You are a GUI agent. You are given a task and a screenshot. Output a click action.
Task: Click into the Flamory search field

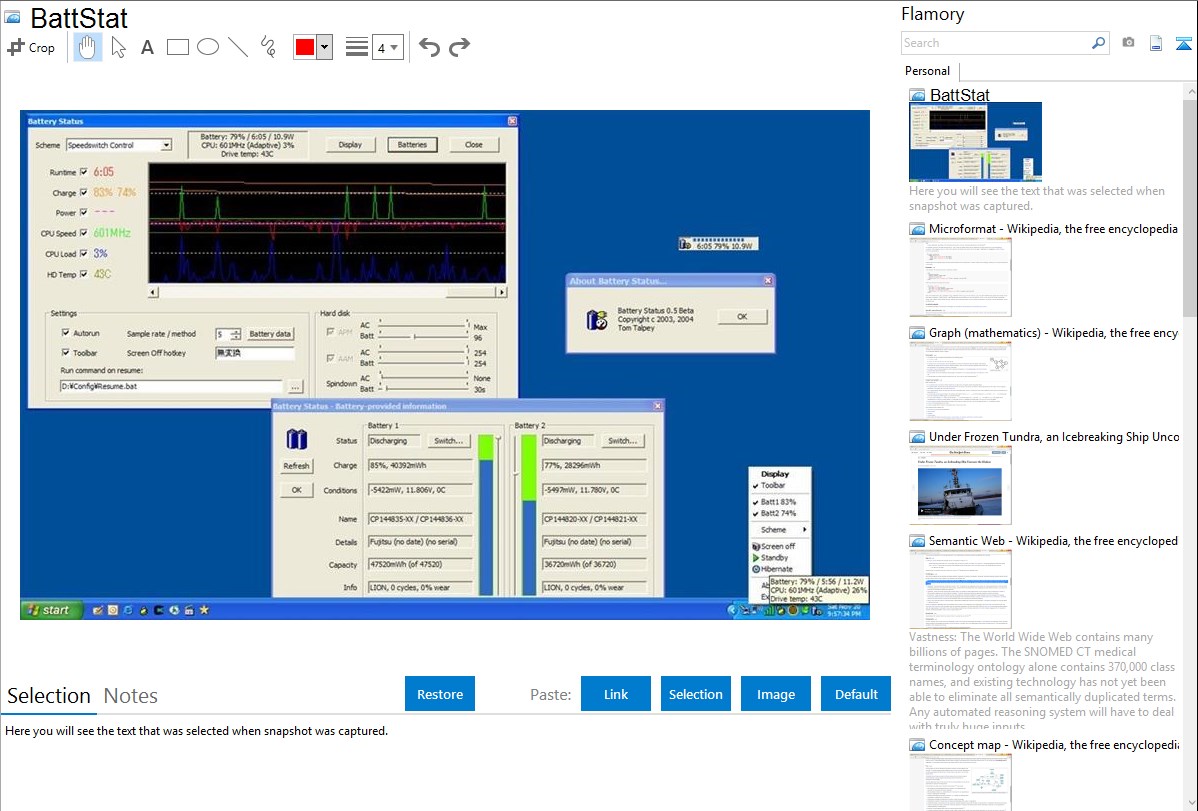(x=995, y=43)
